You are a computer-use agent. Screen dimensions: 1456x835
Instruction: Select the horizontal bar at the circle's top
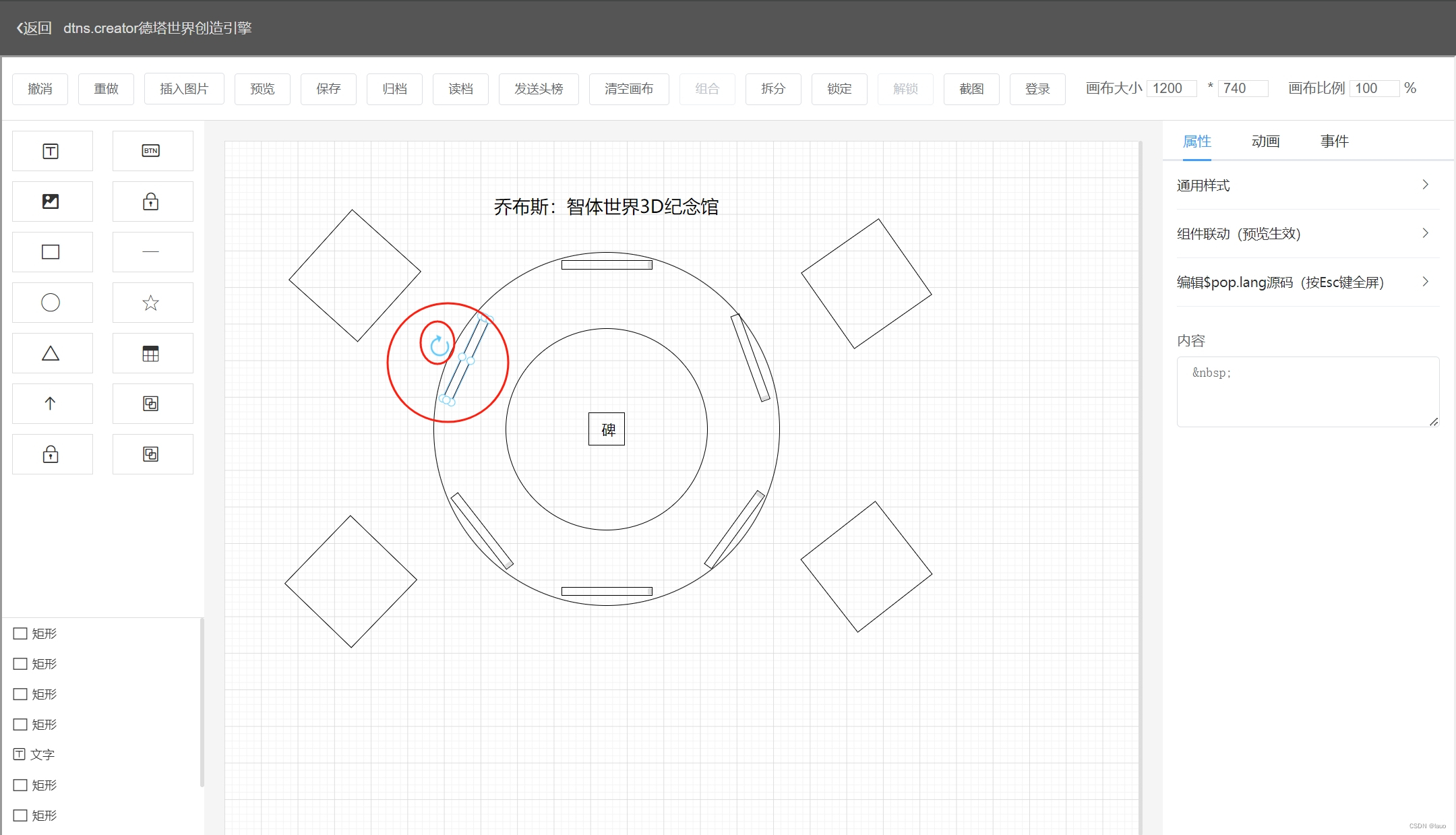click(x=607, y=265)
